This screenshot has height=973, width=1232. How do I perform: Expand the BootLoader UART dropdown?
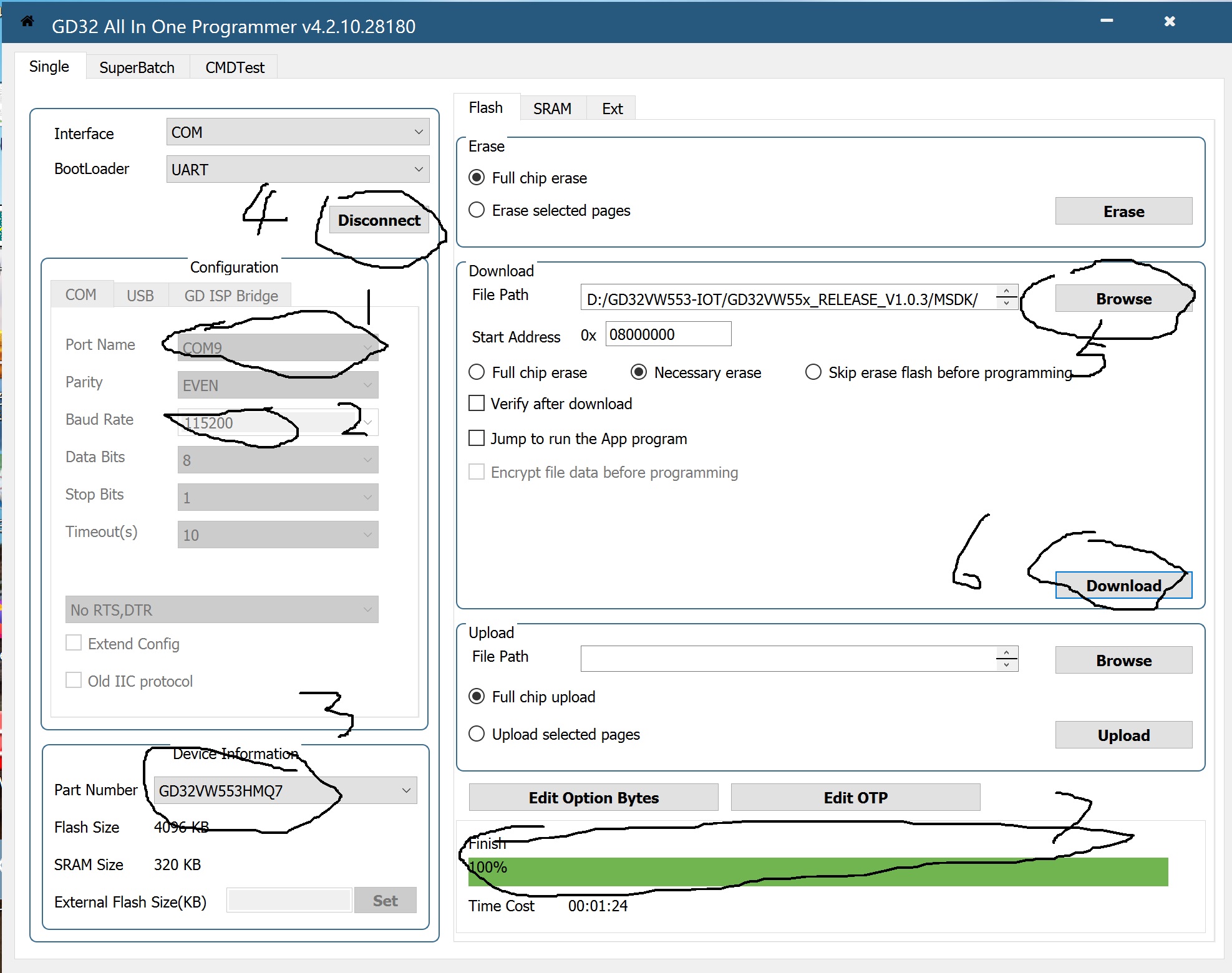[298, 169]
